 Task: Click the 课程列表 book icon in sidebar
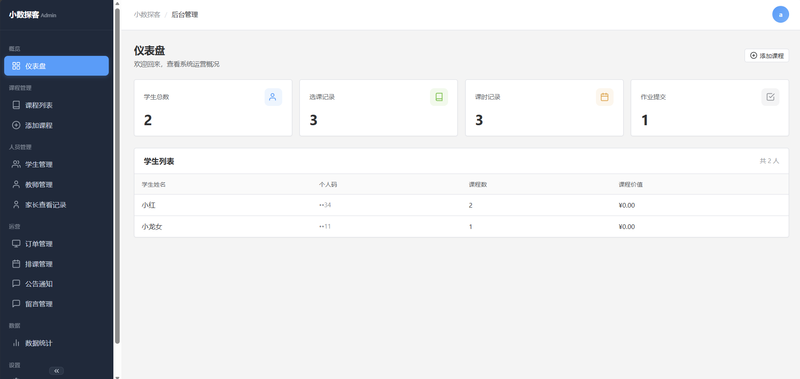pos(16,105)
